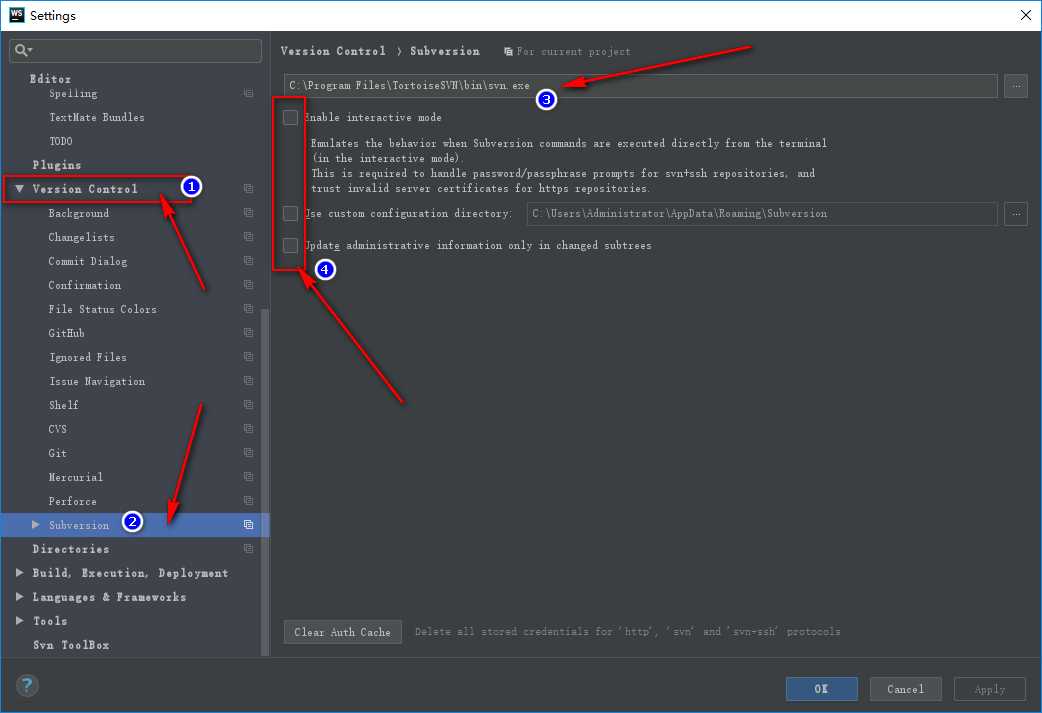Go to GitHub settings

[66, 333]
